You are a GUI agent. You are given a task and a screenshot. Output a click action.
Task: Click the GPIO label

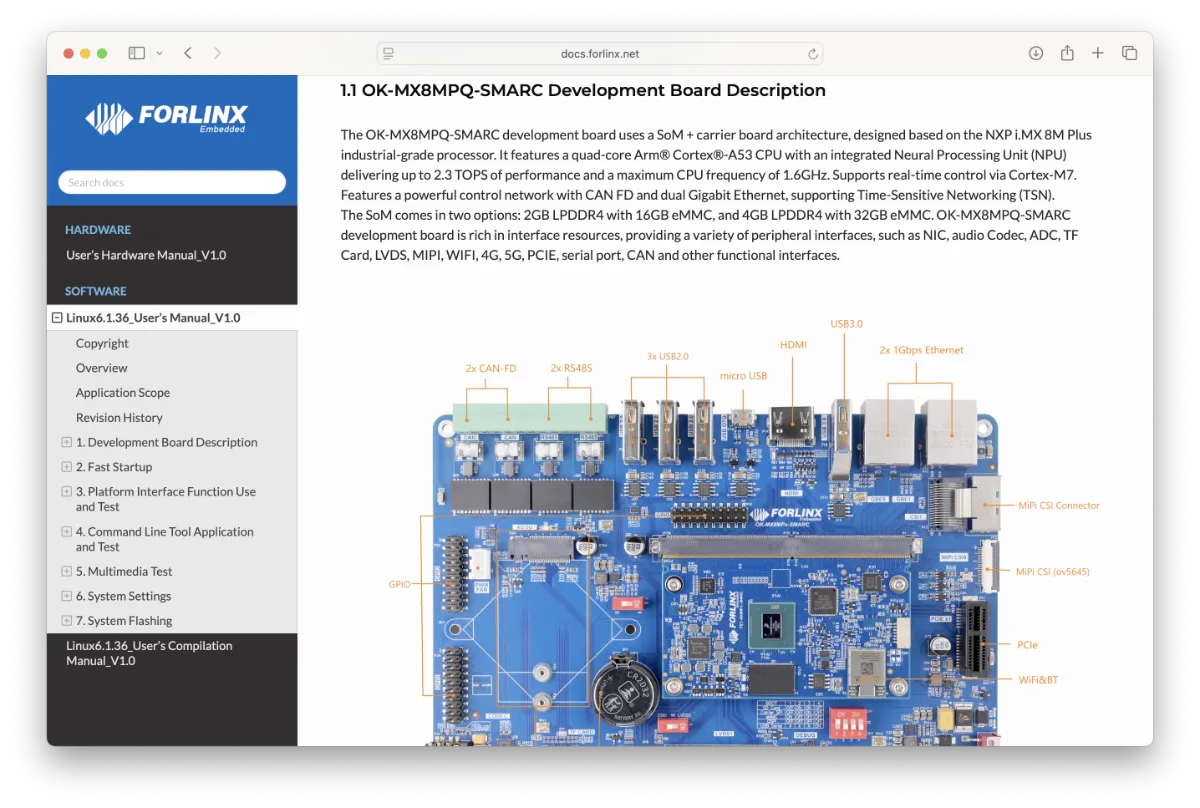coord(400,584)
